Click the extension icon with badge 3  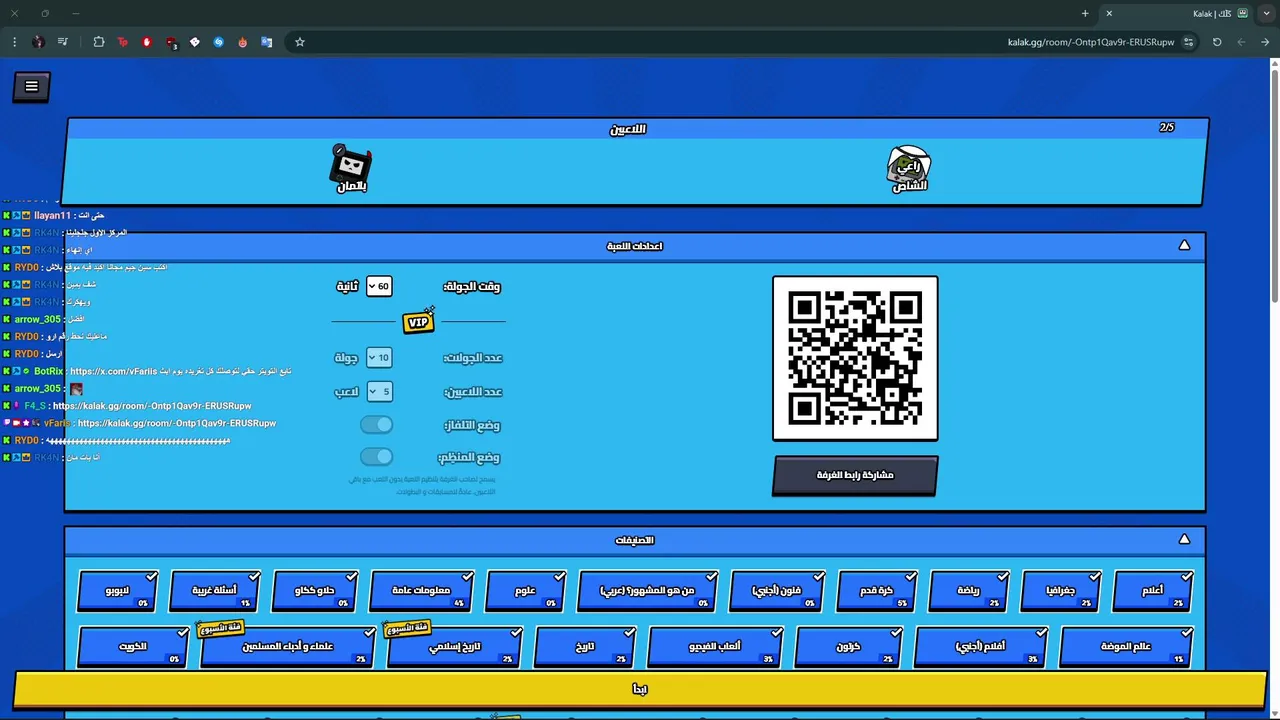point(171,42)
